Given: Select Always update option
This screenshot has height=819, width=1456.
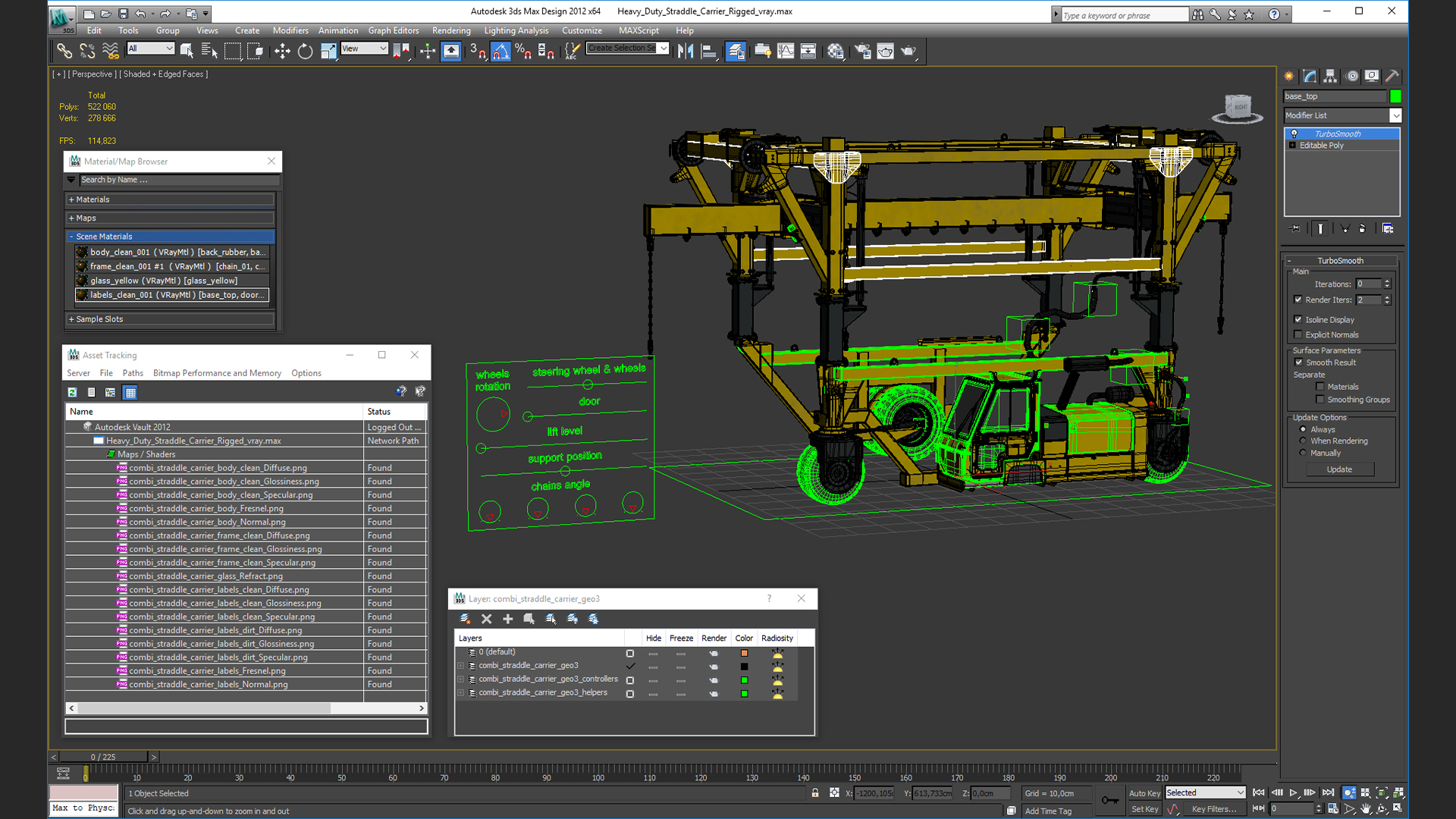Looking at the screenshot, I should 1304,429.
